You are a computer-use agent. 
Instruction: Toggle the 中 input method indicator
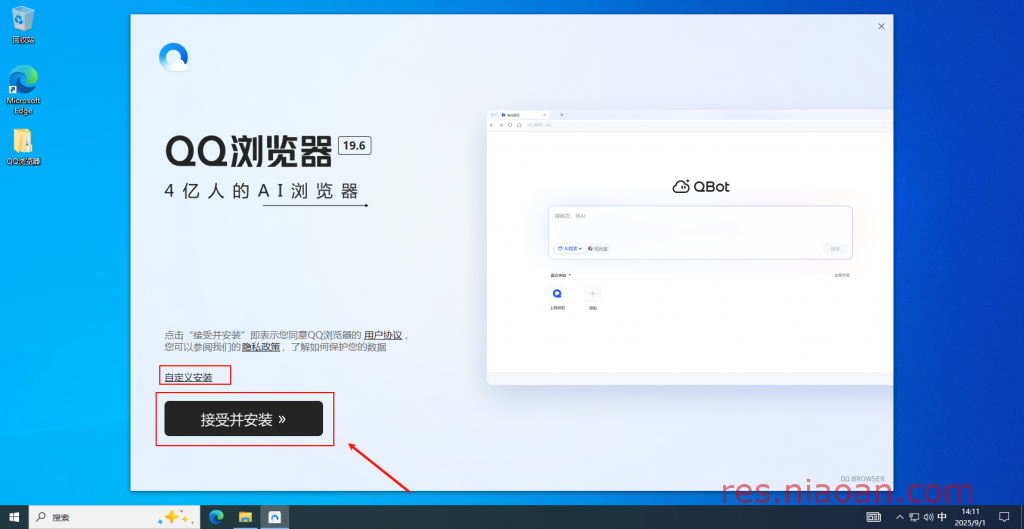coord(942,517)
